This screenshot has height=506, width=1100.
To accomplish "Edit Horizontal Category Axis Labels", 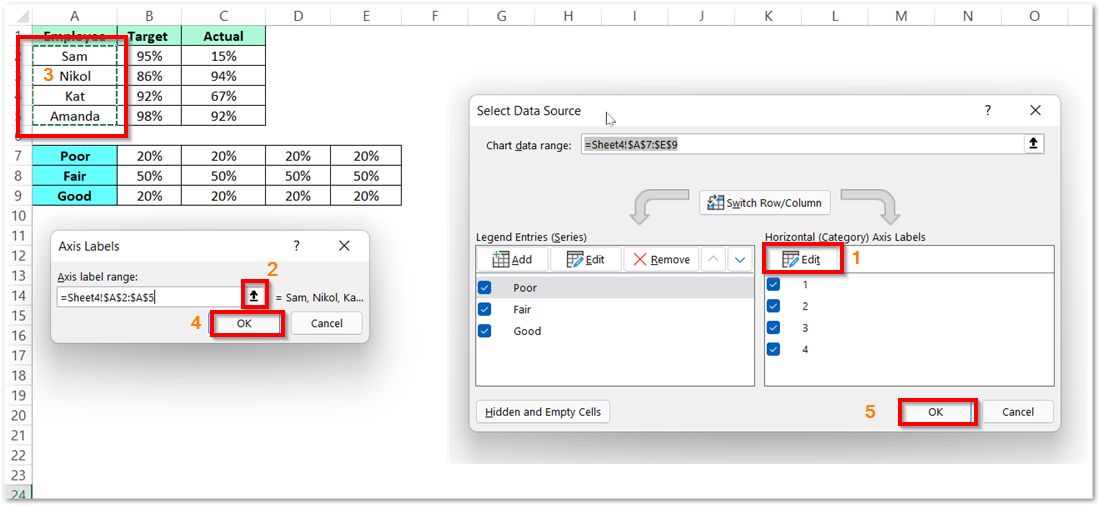I will (x=801, y=259).
